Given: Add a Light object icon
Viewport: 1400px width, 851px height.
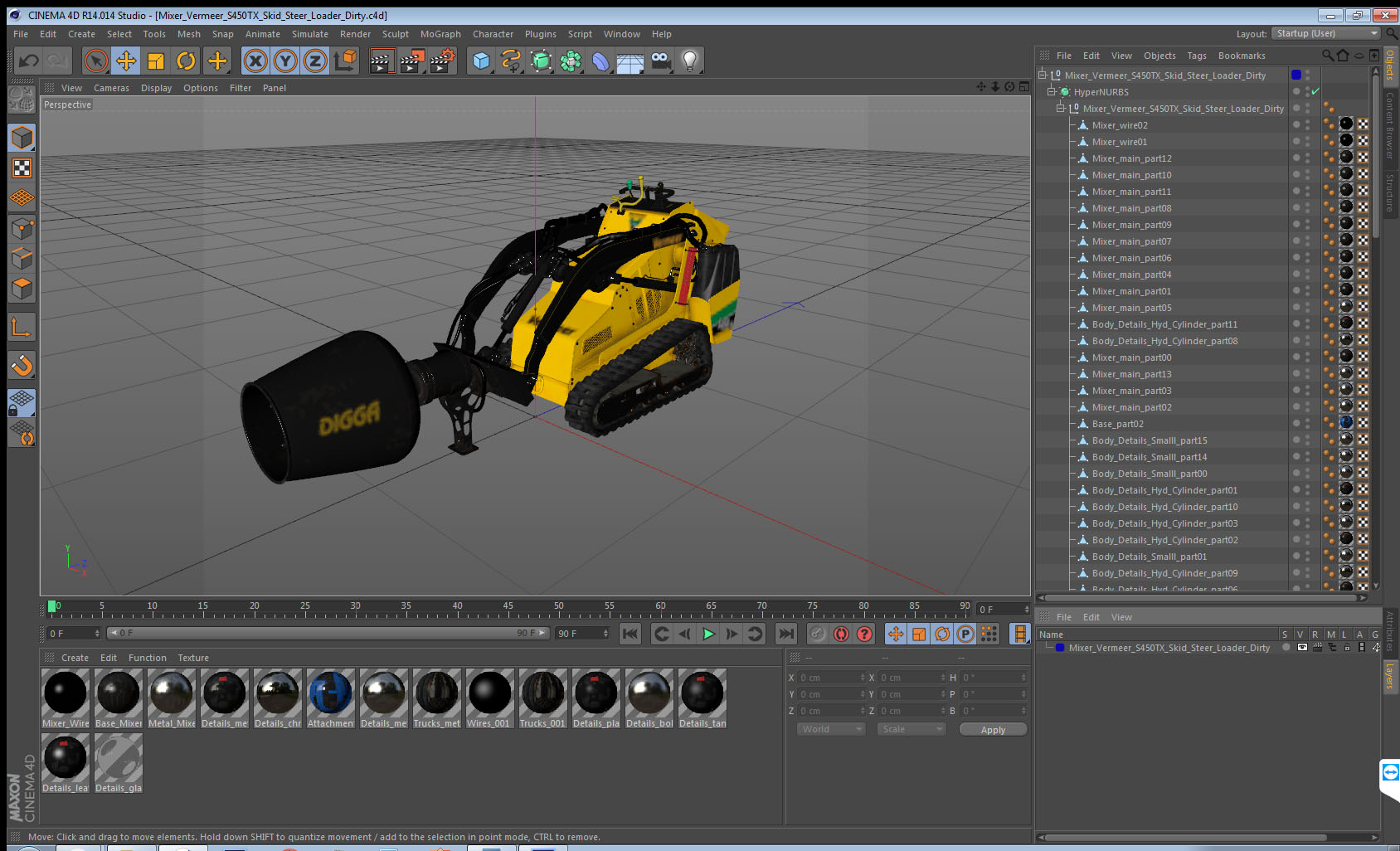Looking at the screenshot, I should tap(690, 61).
